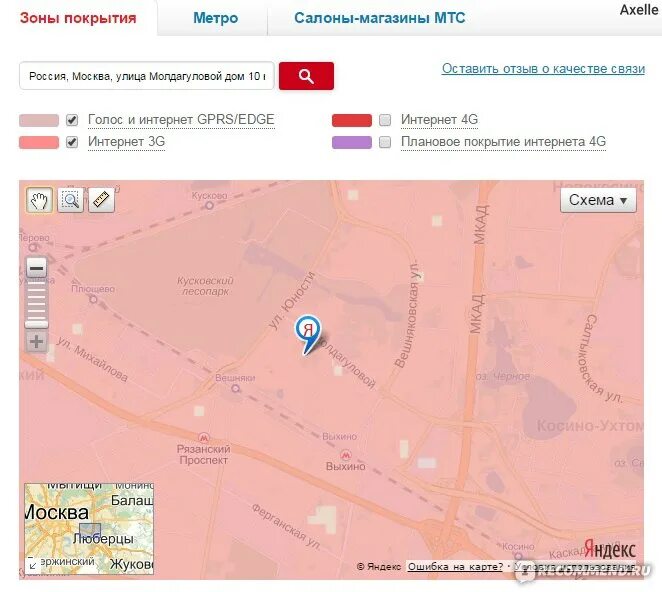
Task: Click the ул. Михайлова street label
Action: [92, 359]
